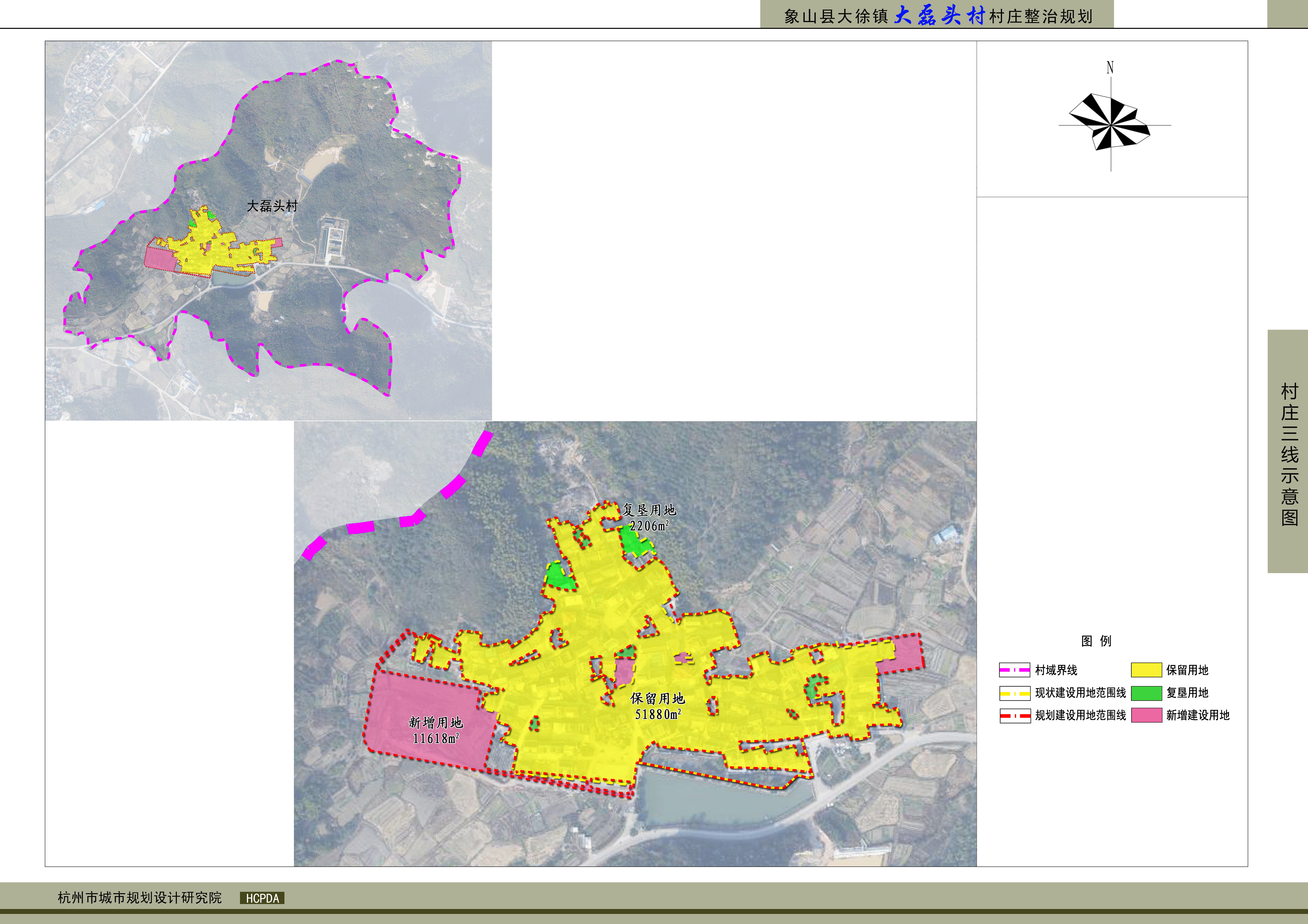Click the N letter above compass

1110,67
